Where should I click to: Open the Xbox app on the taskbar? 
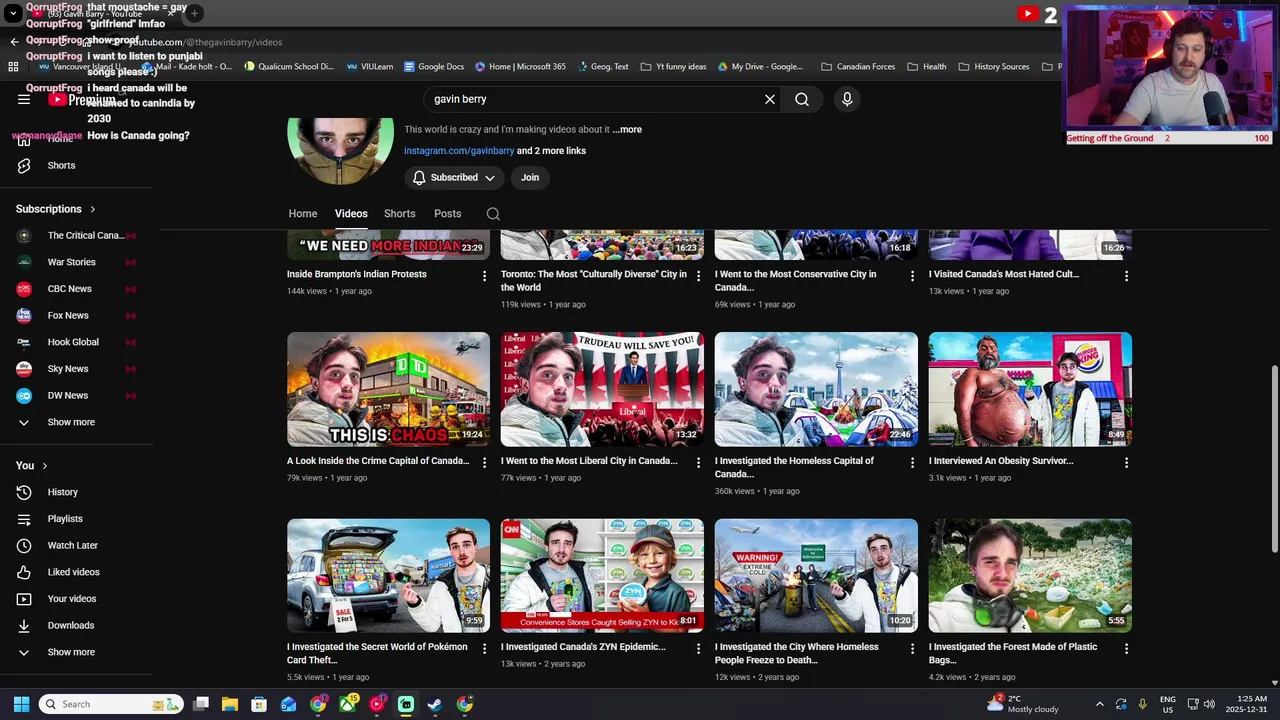tap(347, 704)
